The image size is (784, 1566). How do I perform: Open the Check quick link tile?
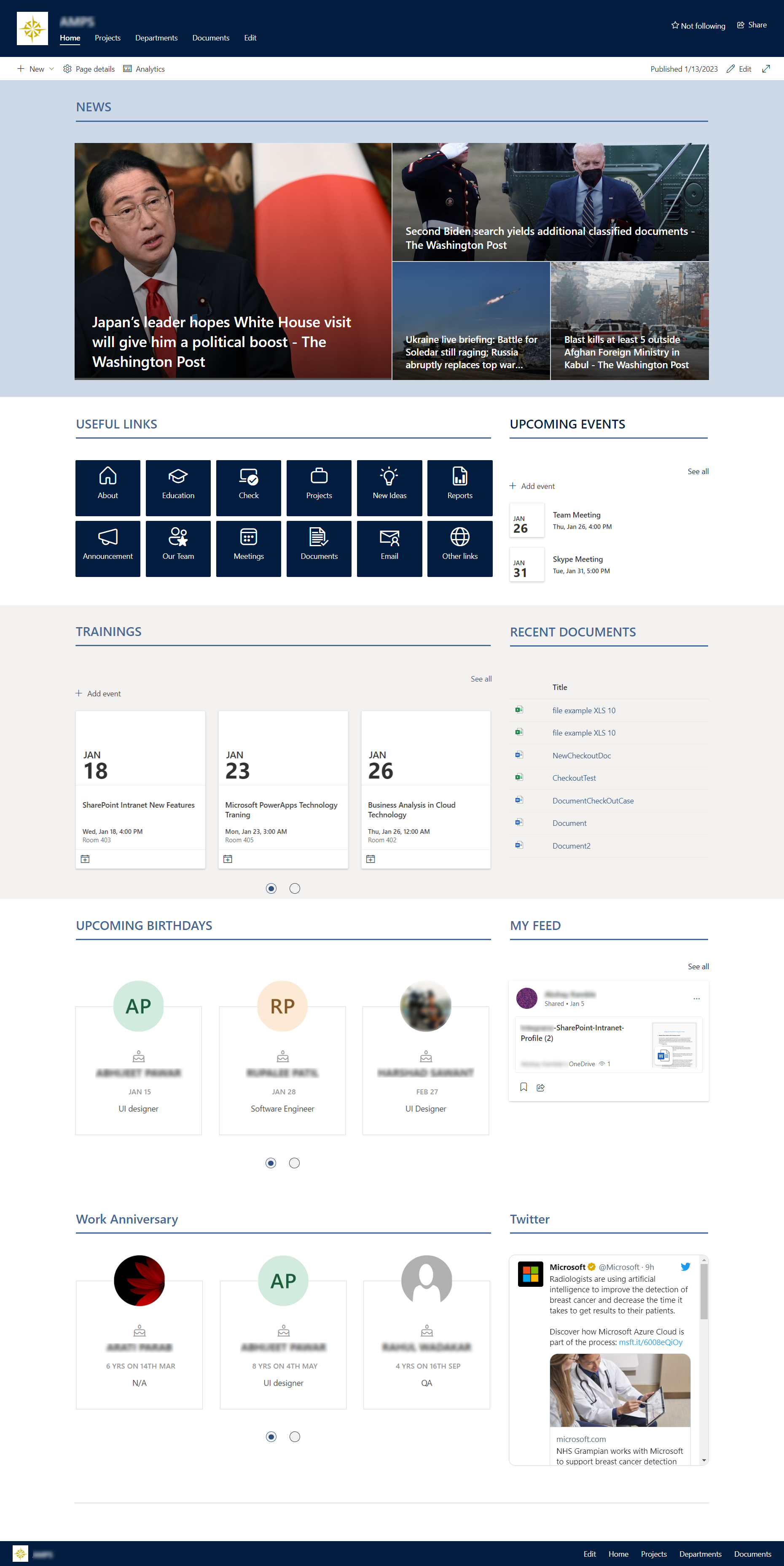coord(249,488)
